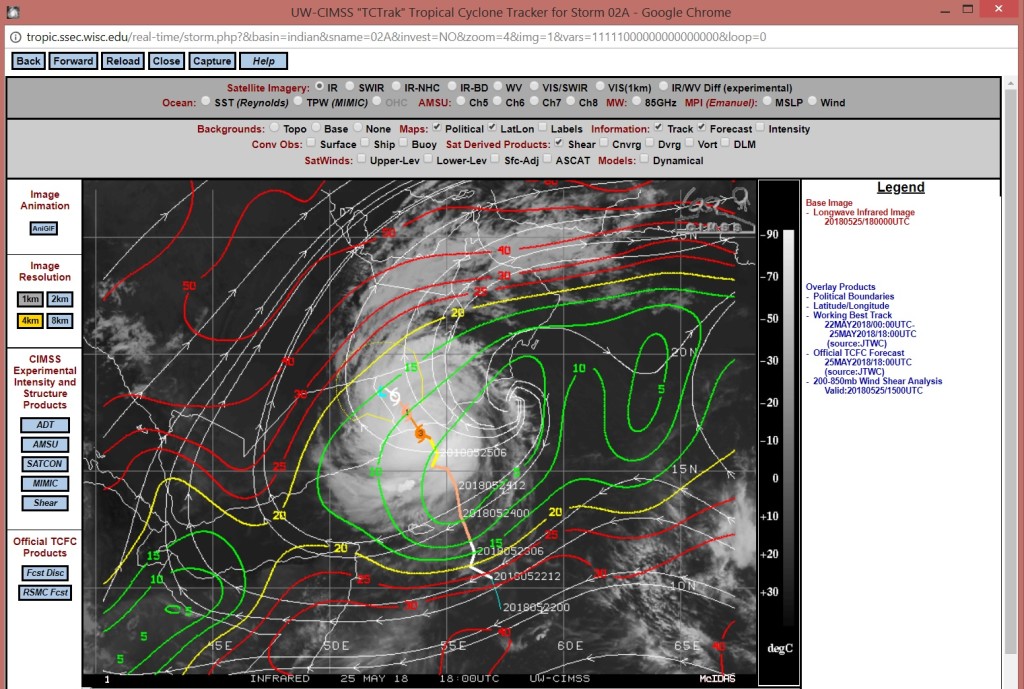Enable Ship observations checkbox
The width and height of the screenshot is (1024, 689).
[365, 142]
